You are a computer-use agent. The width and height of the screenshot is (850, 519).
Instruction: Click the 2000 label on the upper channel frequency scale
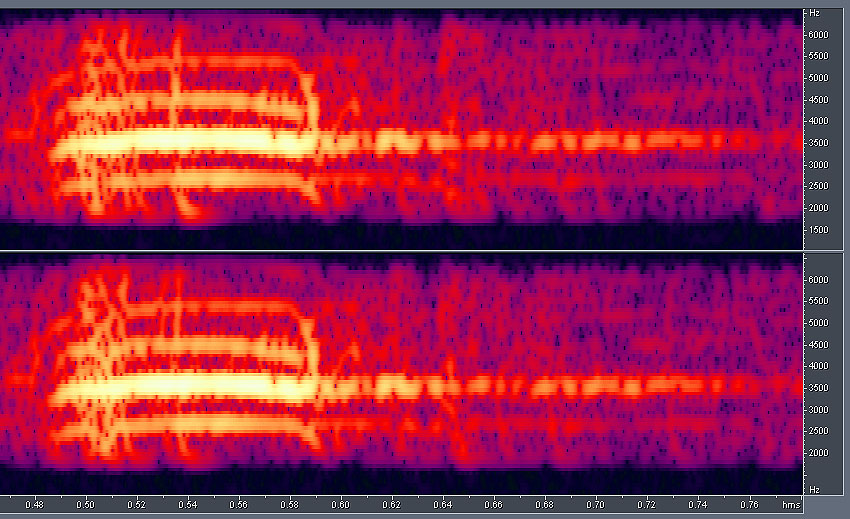pos(819,208)
